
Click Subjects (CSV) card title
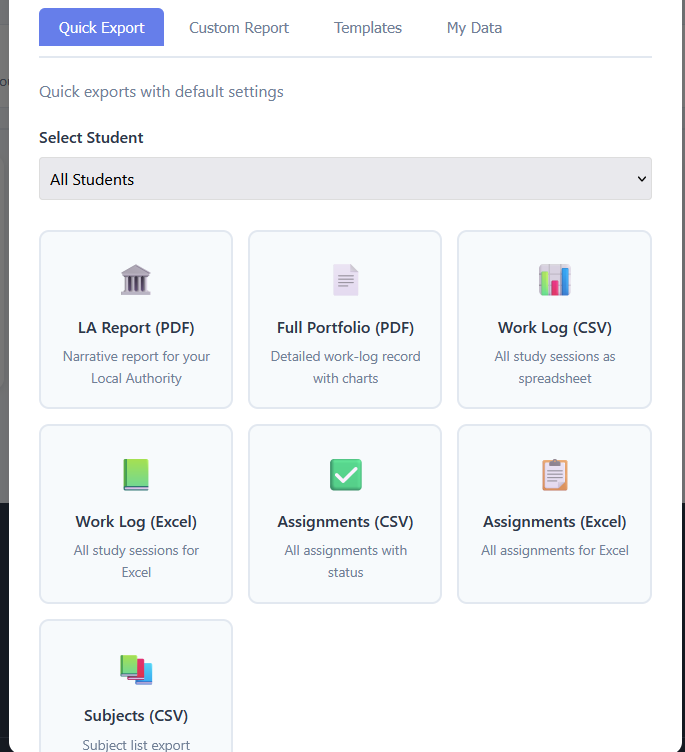click(x=136, y=716)
